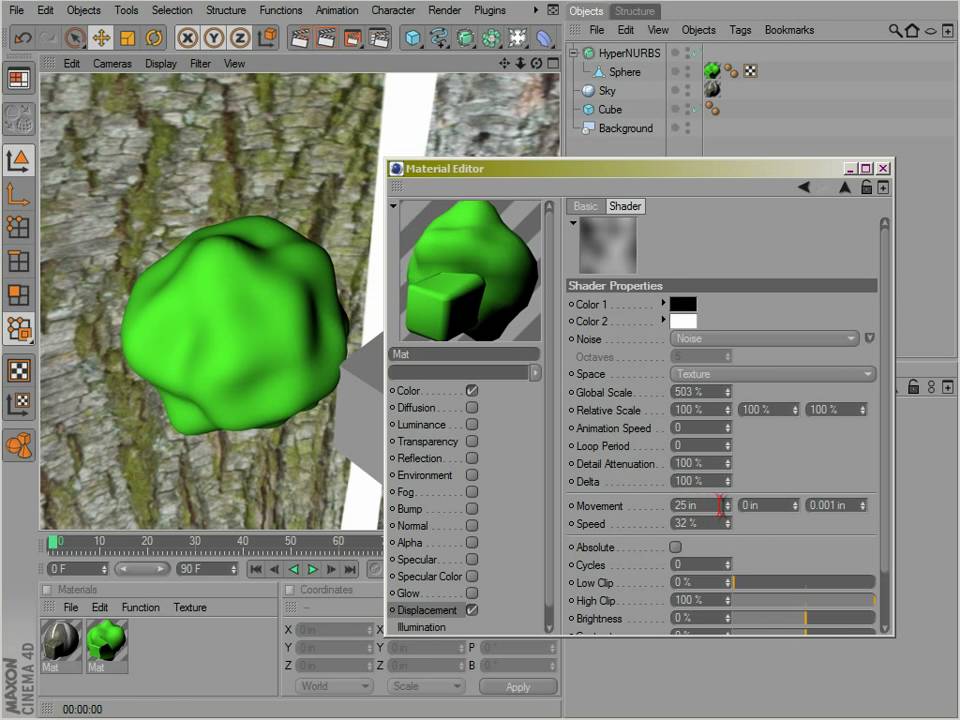This screenshot has width=960, height=720.
Task: Open the Plugins menu
Action: (x=490, y=10)
